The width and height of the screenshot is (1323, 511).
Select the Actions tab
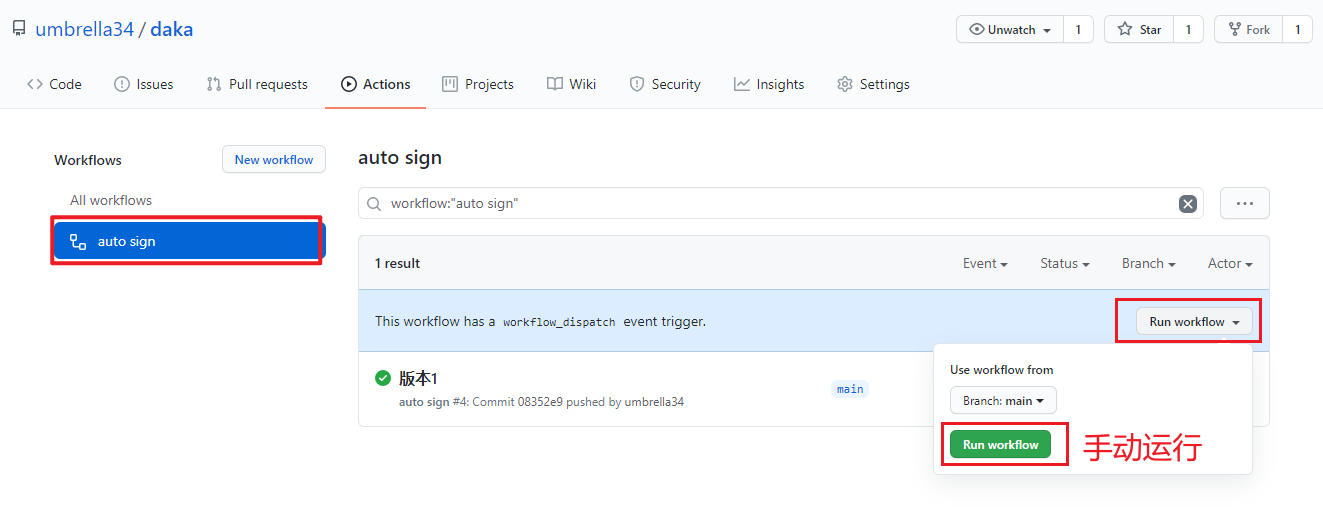375,84
